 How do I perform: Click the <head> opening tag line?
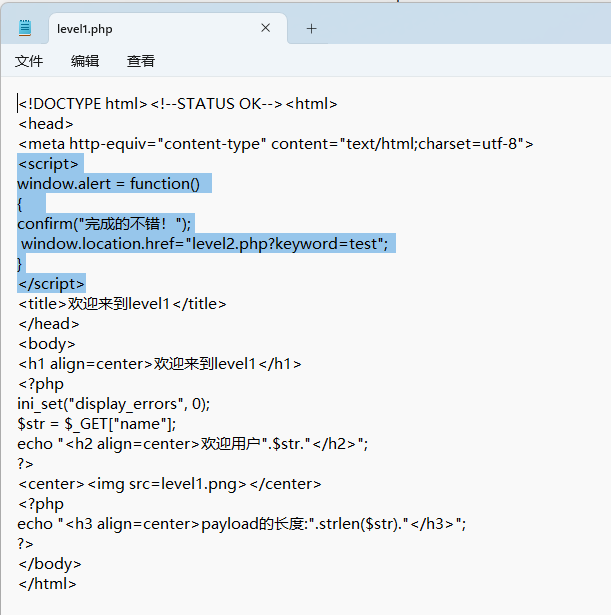coord(45,124)
